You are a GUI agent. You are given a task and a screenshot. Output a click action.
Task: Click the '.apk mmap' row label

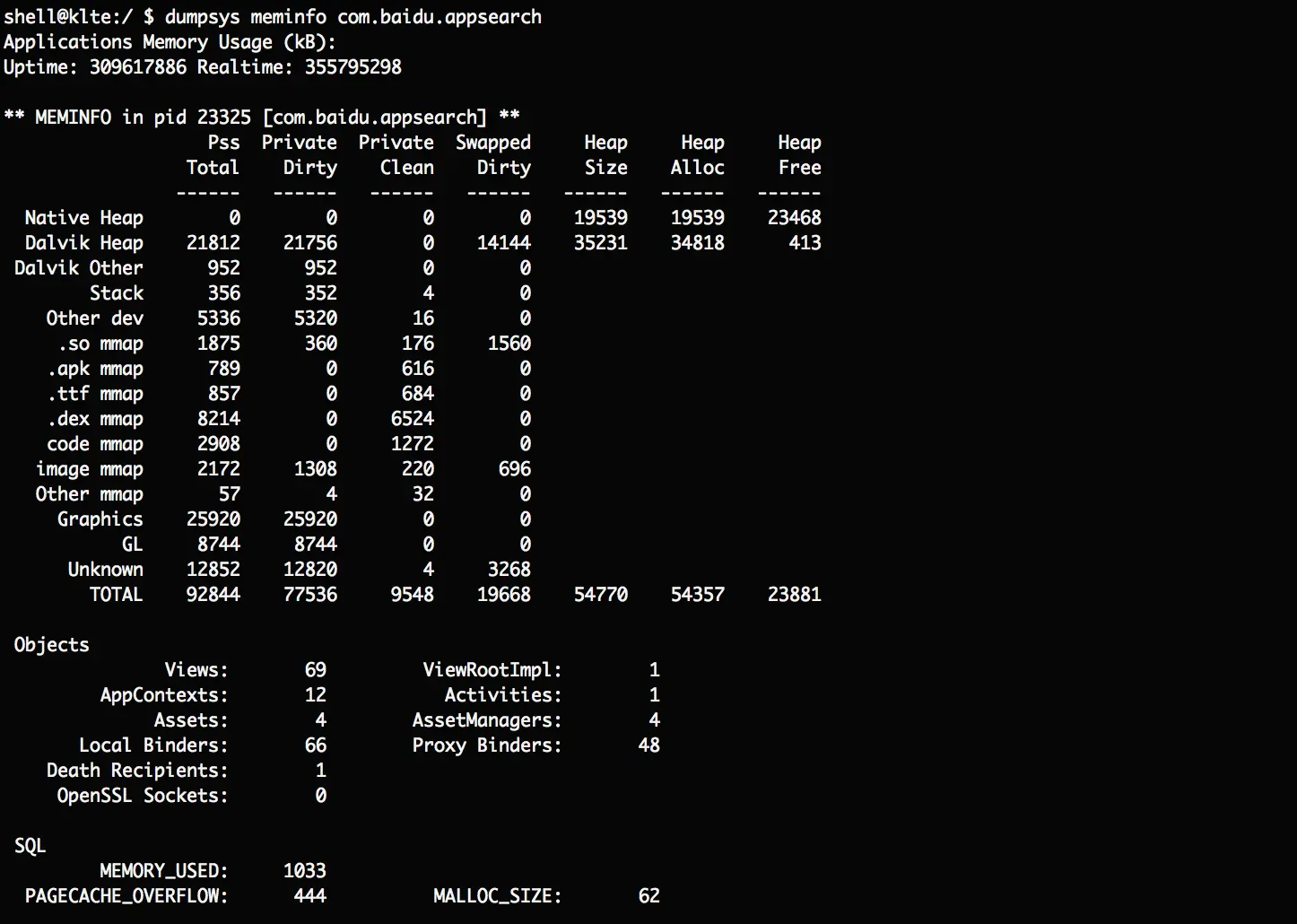(x=95, y=369)
